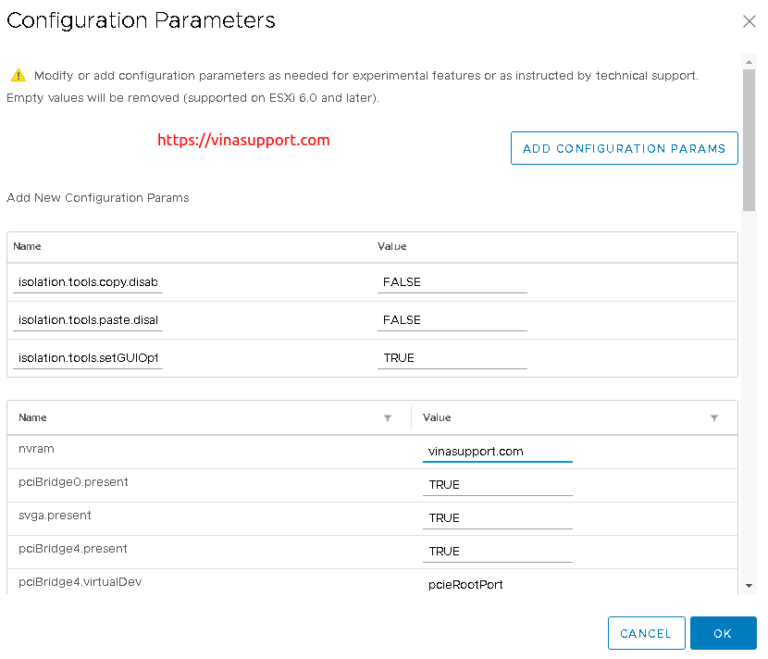Open the Name column filter icon
The height and width of the screenshot is (659, 768).
pyautogui.click(x=387, y=418)
